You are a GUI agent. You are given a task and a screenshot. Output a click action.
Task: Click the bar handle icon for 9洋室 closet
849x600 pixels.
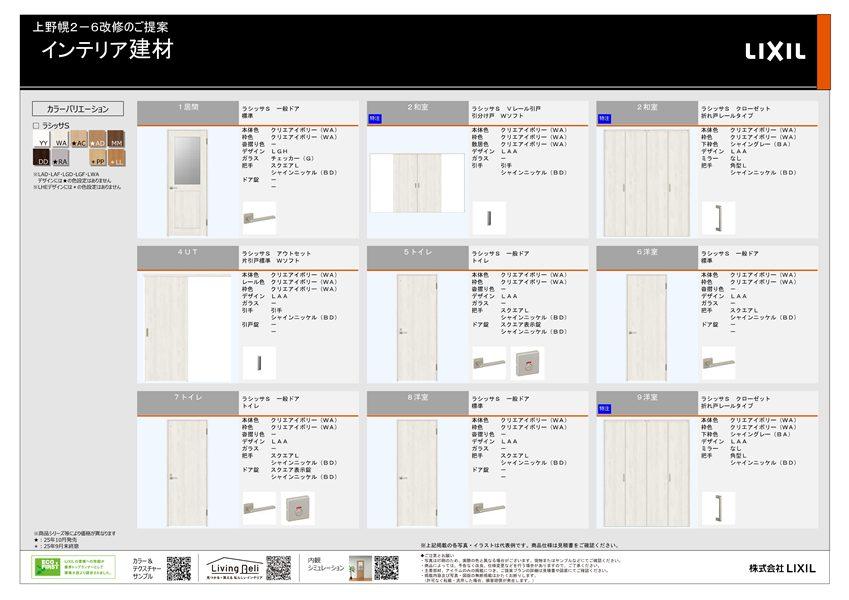718,508
